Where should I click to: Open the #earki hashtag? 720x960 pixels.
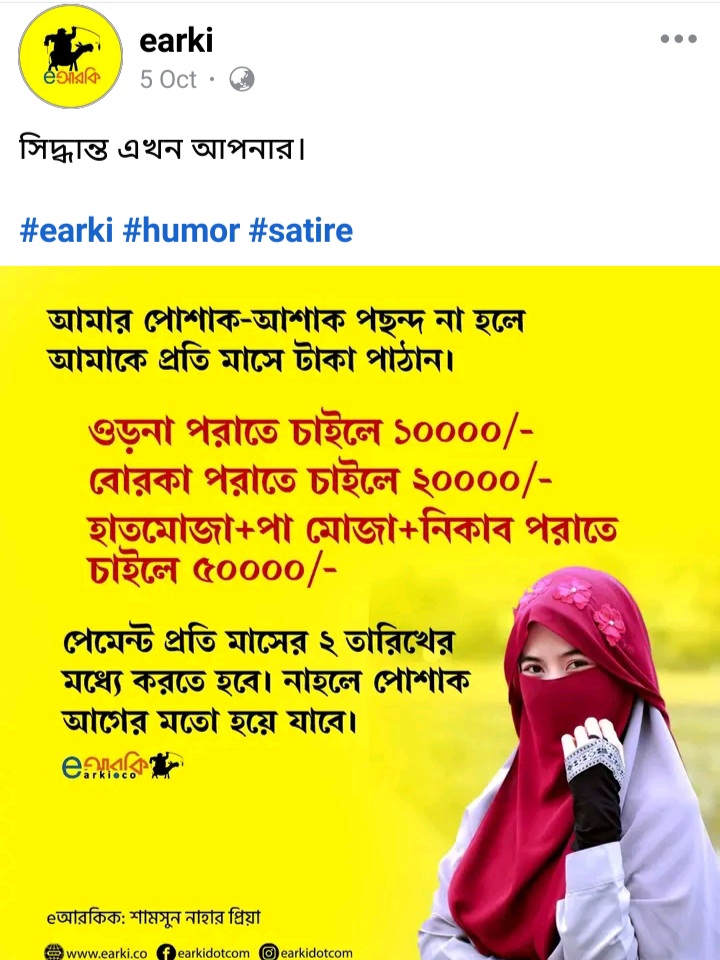(x=67, y=231)
